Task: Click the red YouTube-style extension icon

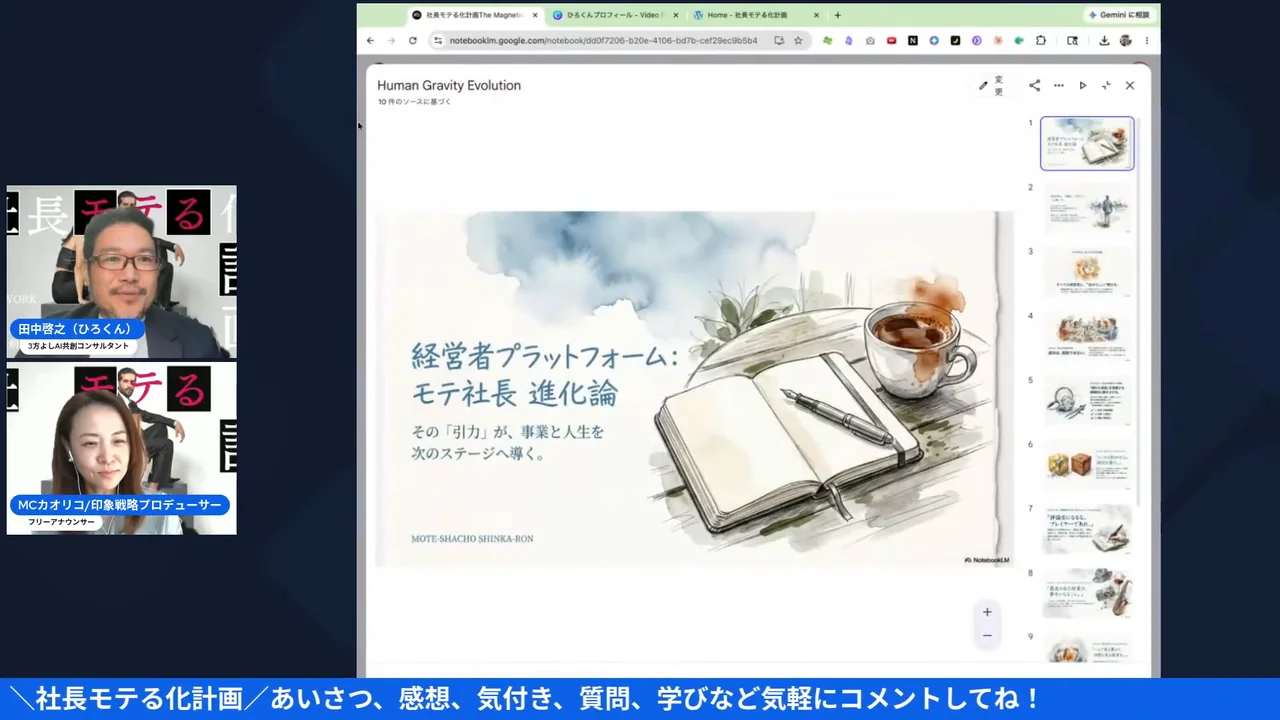Action: (892, 41)
